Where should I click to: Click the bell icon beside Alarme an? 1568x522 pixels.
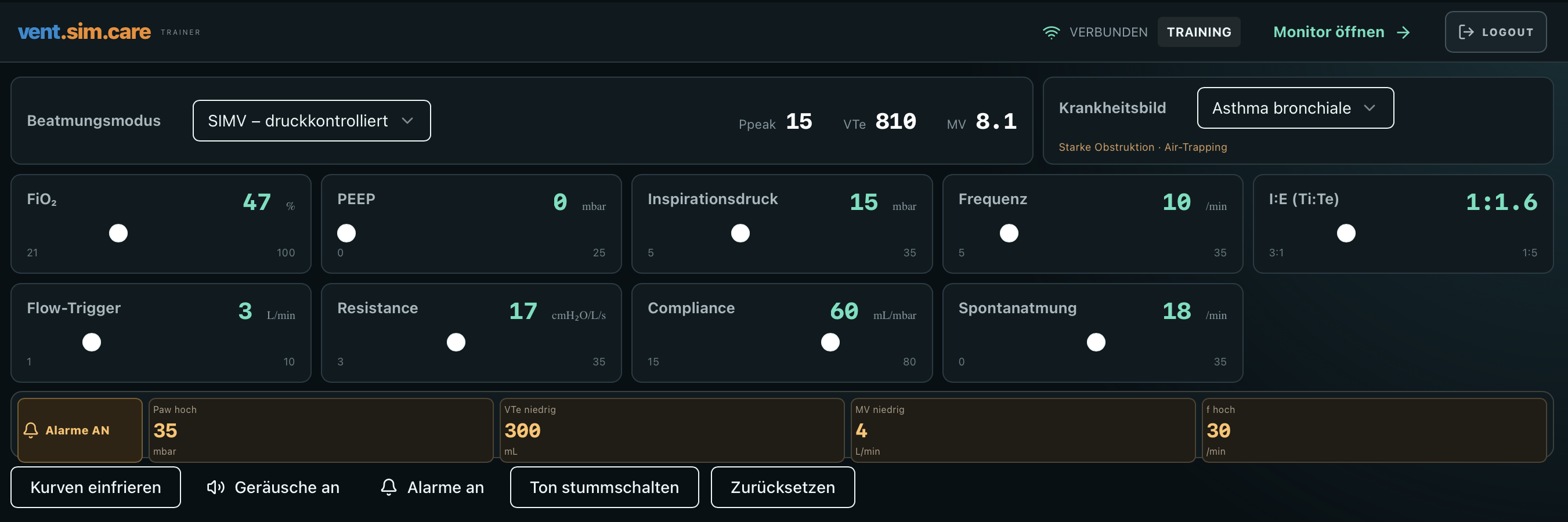point(388,487)
